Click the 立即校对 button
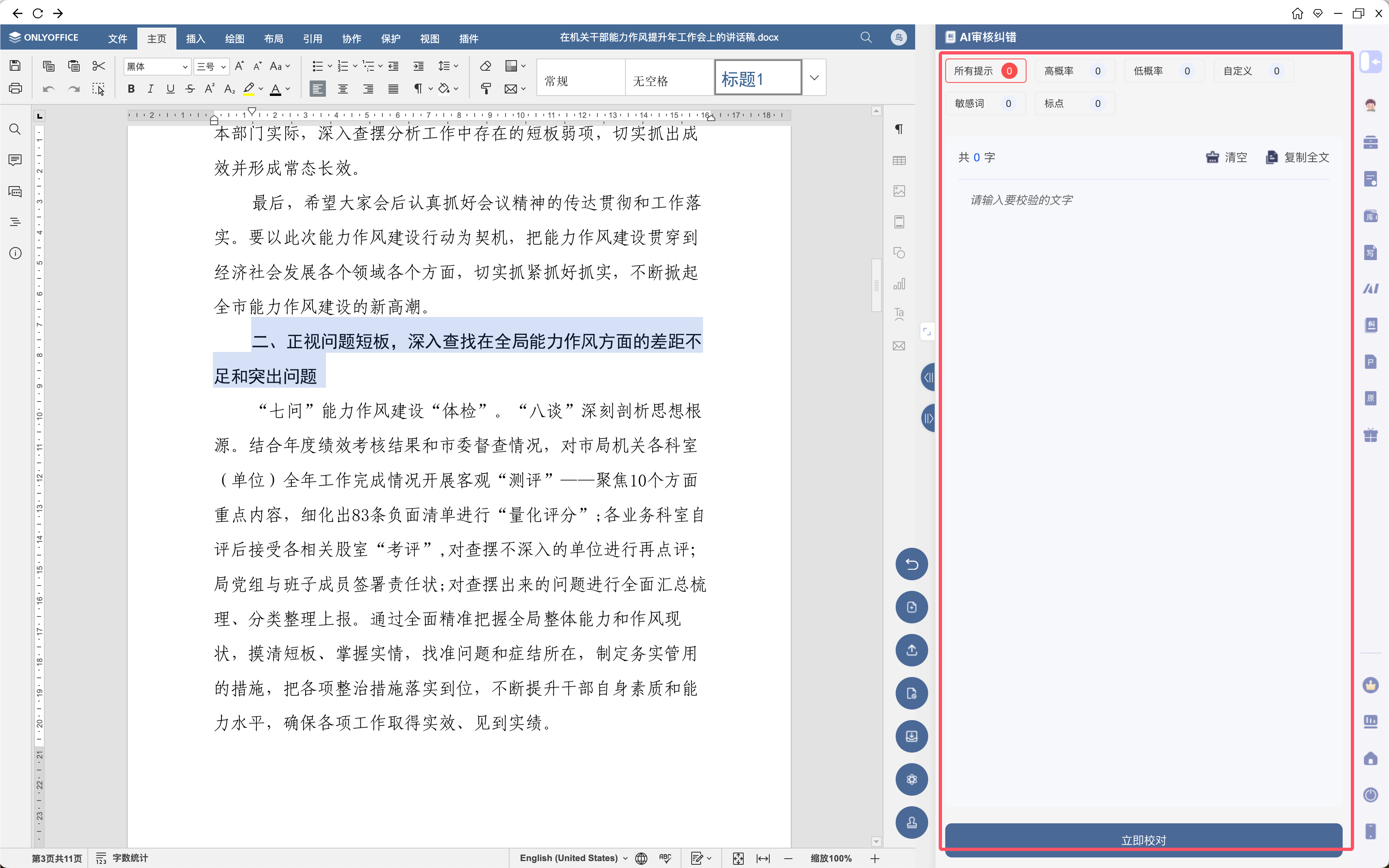This screenshot has width=1389, height=868. click(1143, 840)
